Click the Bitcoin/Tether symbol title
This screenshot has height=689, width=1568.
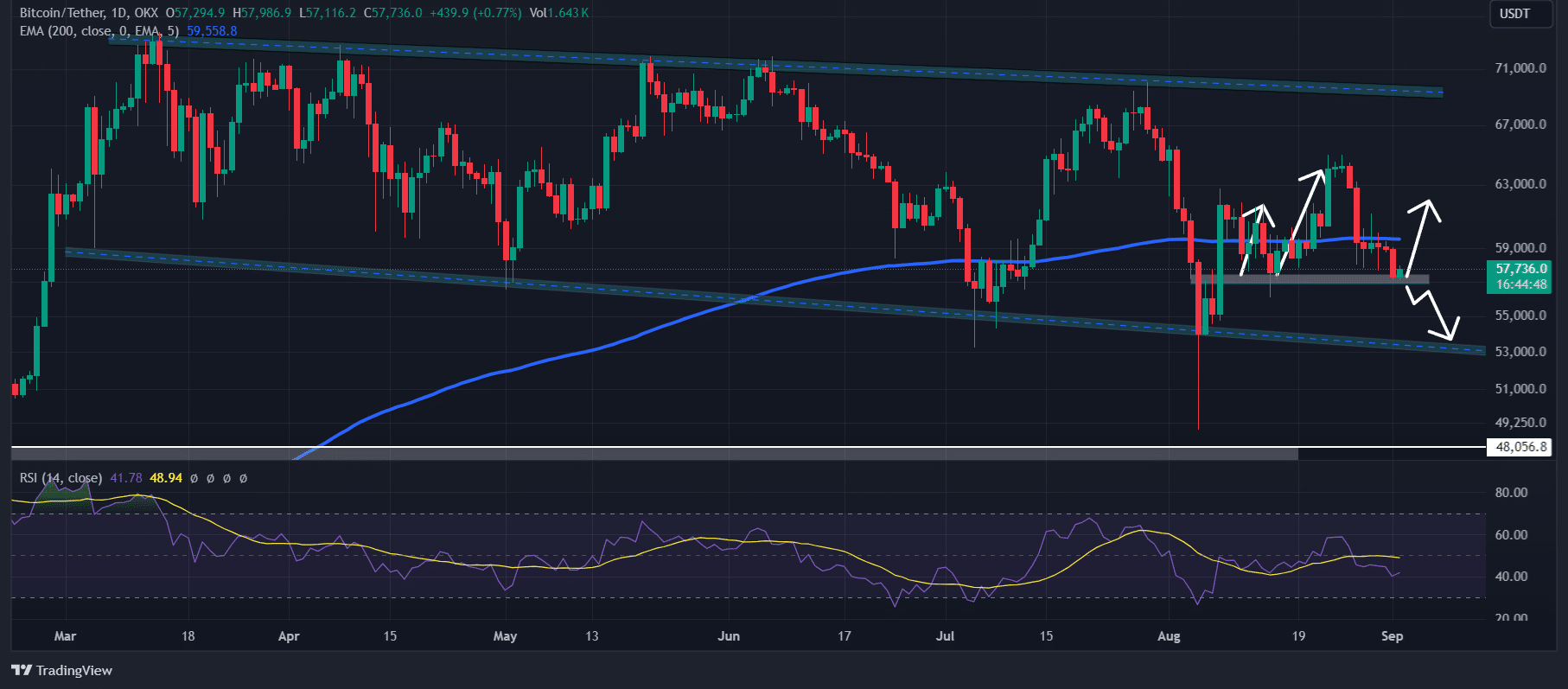[x=89, y=13]
